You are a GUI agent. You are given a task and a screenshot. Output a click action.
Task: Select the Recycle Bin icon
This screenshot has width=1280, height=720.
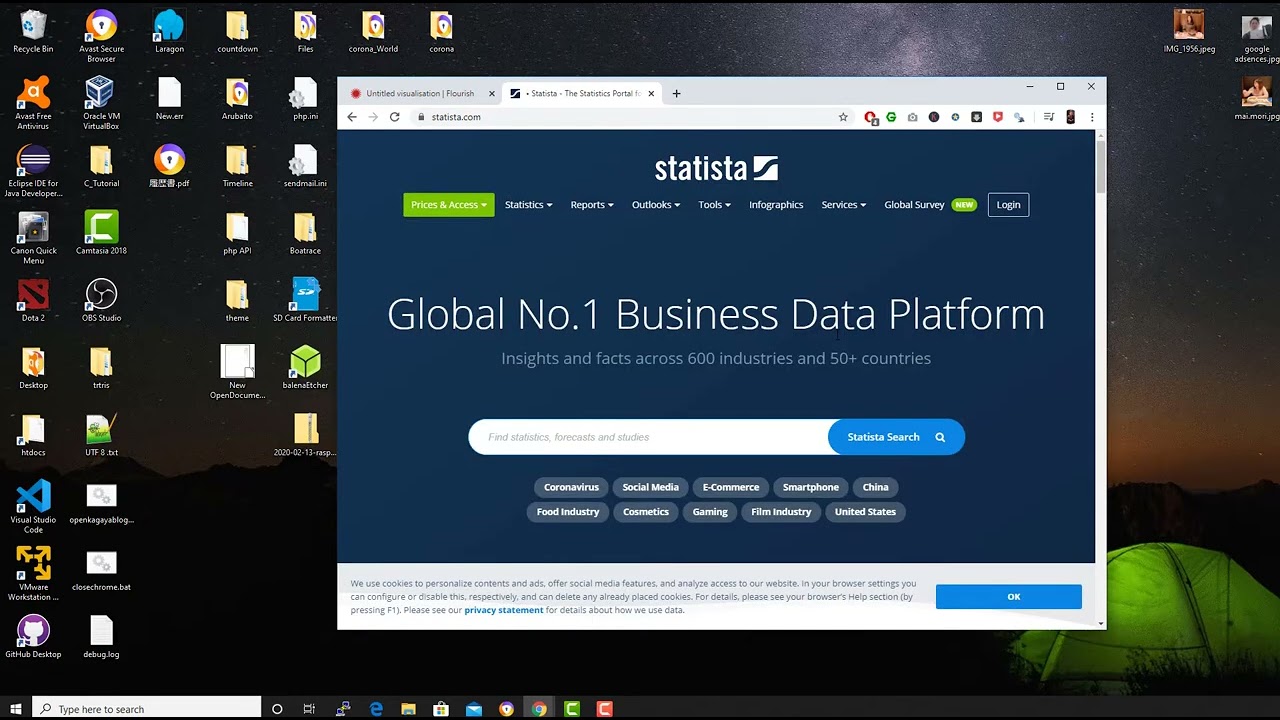pos(33,32)
